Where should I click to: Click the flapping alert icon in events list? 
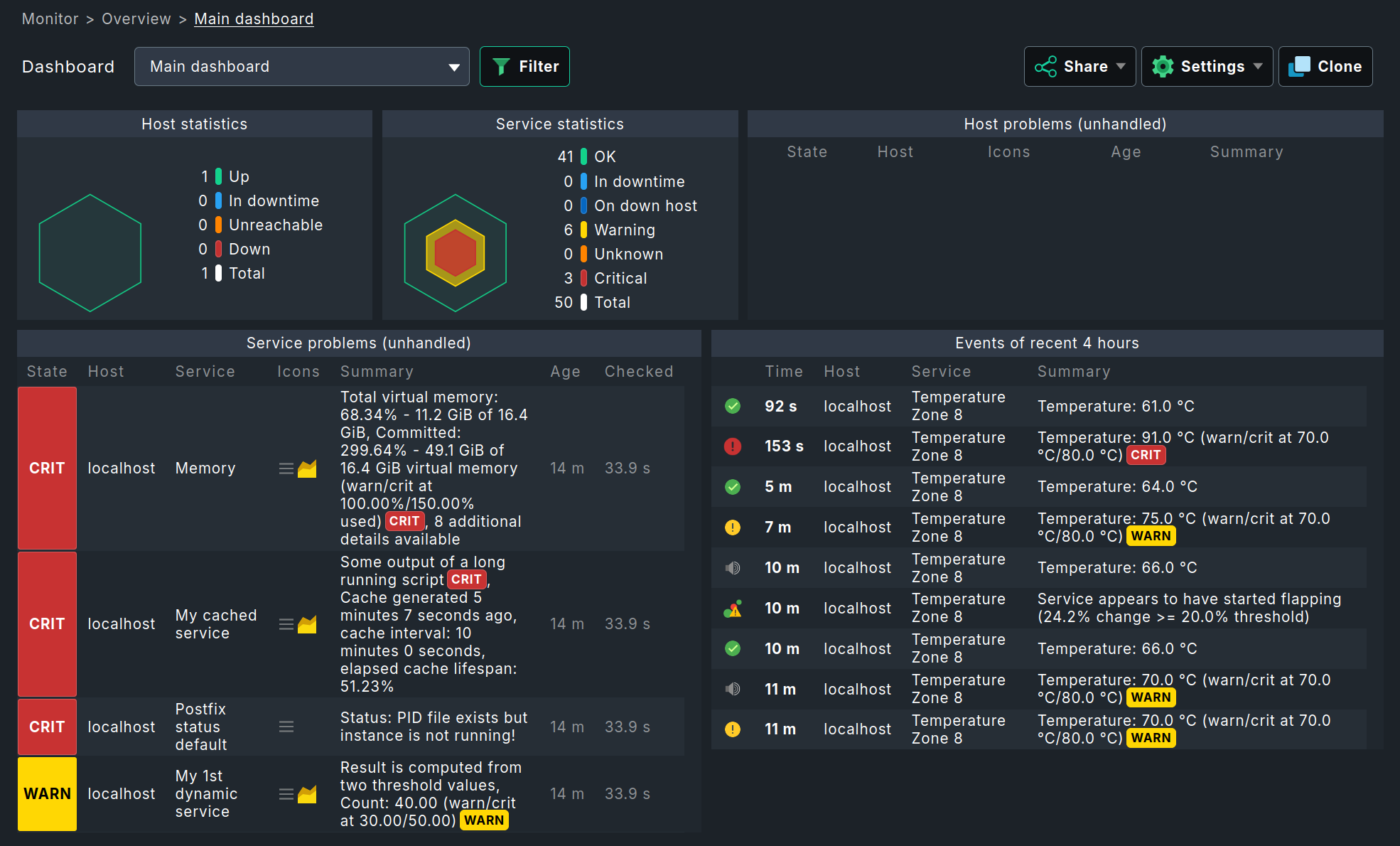click(733, 608)
